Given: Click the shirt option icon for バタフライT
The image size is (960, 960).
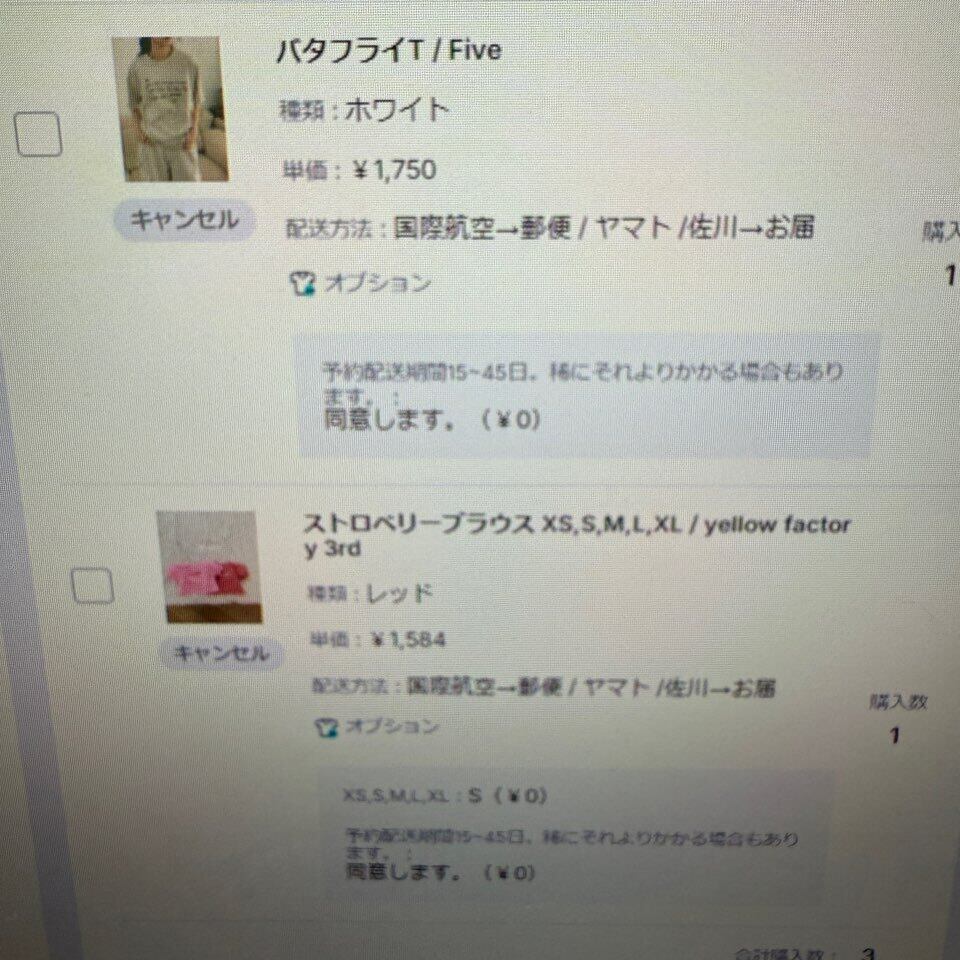Looking at the screenshot, I should pyautogui.click(x=302, y=283).
